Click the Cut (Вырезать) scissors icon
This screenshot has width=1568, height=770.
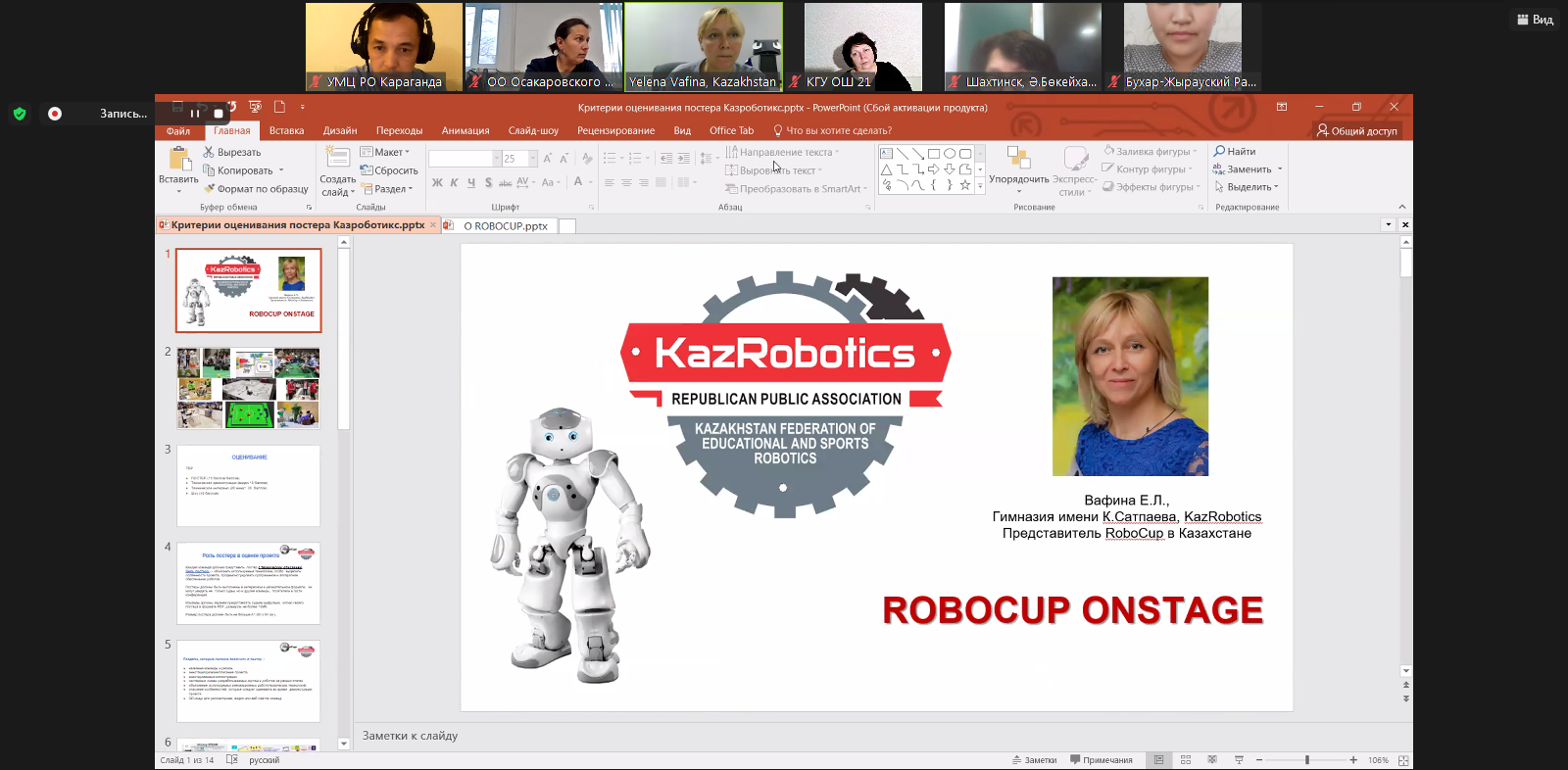(209, 152)
